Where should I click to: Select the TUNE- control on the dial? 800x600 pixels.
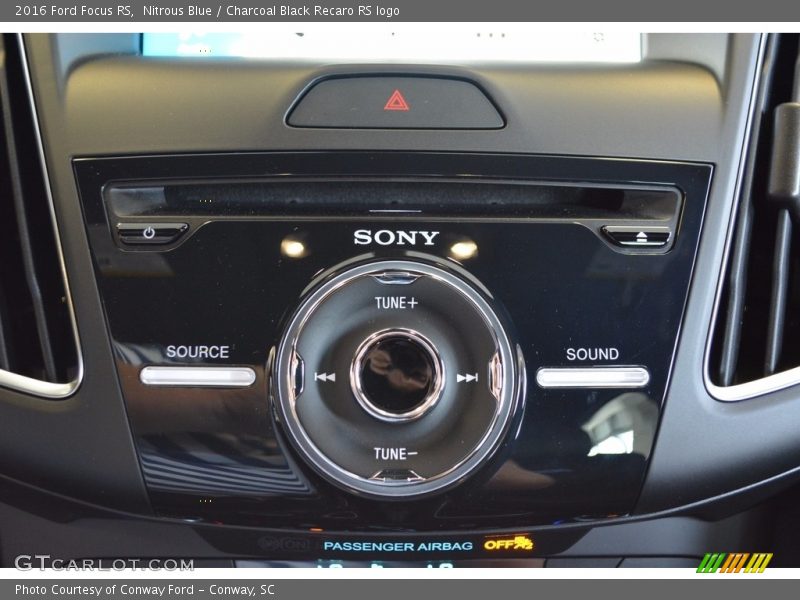(x=395, y=454)
